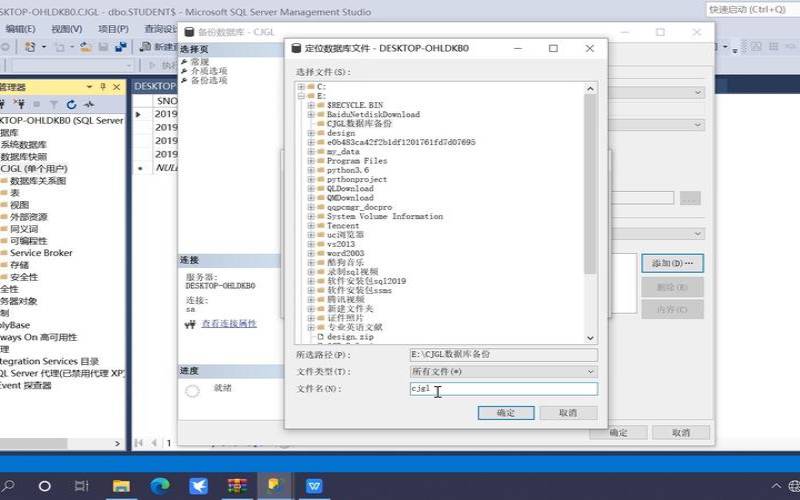This screenshot has height=500, width=800.
Task: Open Microsoft Edge from the taskbar
Action: coord(160,486)
